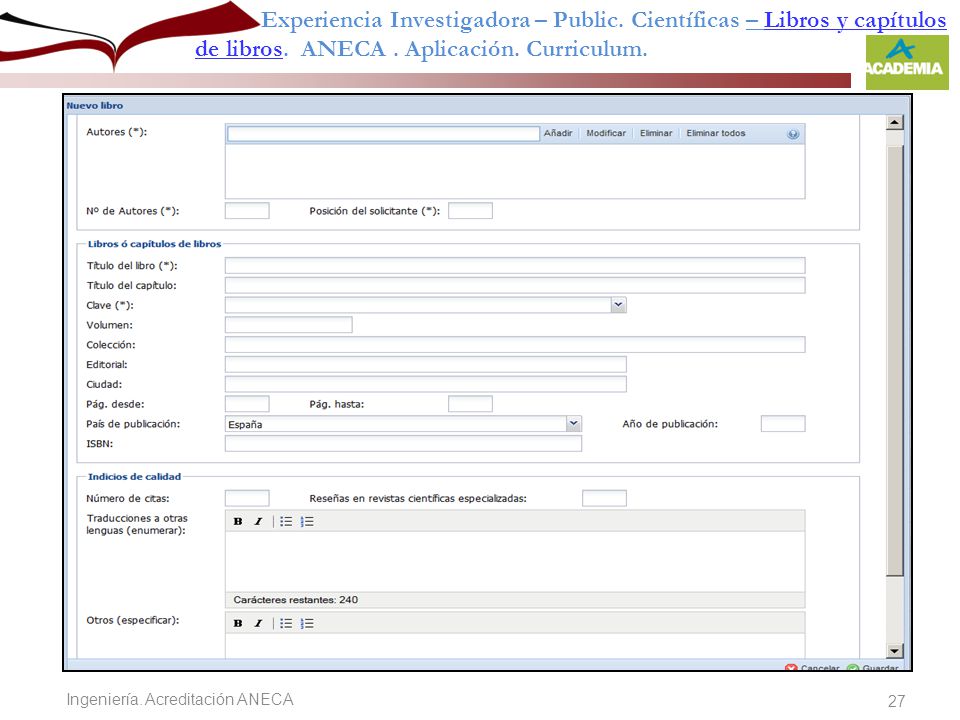The image size is (960, 720).
Task: Focus the Título del libro field
Action: [x=515, y=265]
